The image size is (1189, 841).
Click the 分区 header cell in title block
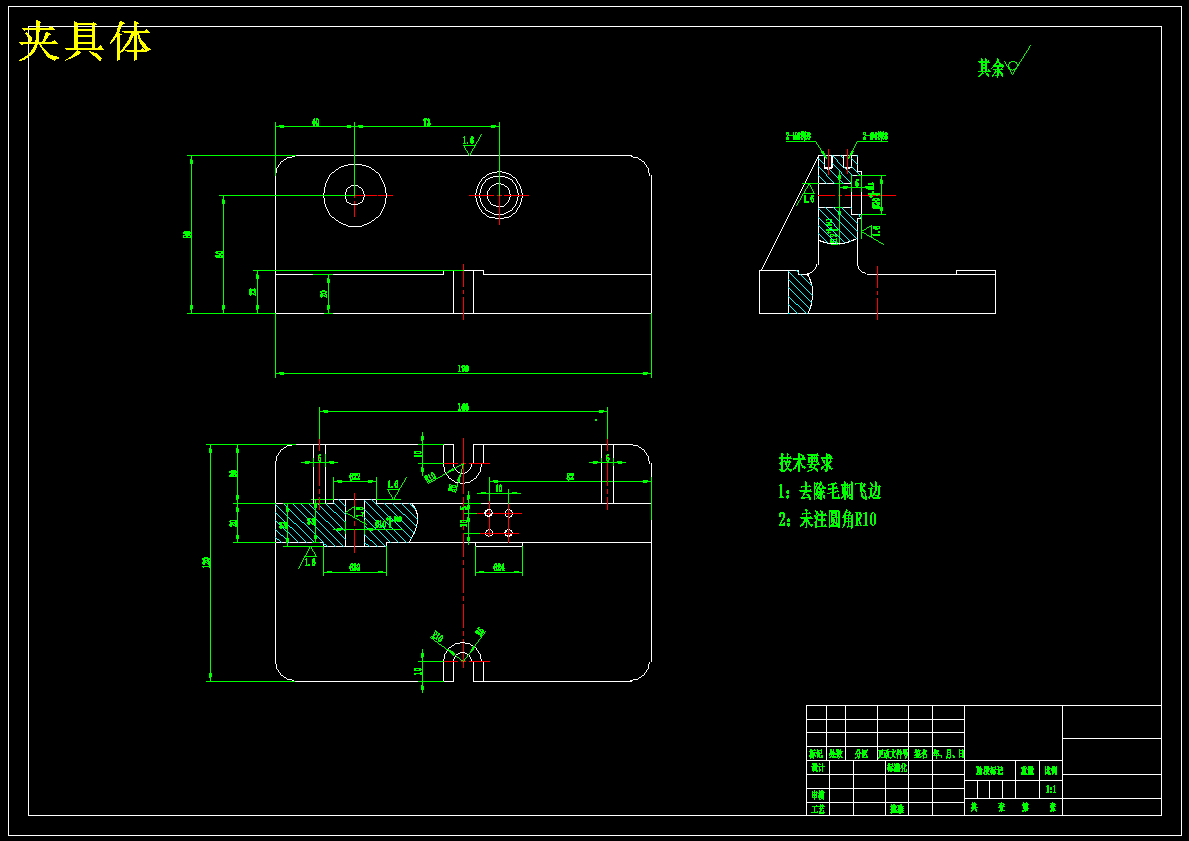tap(861, 755)
